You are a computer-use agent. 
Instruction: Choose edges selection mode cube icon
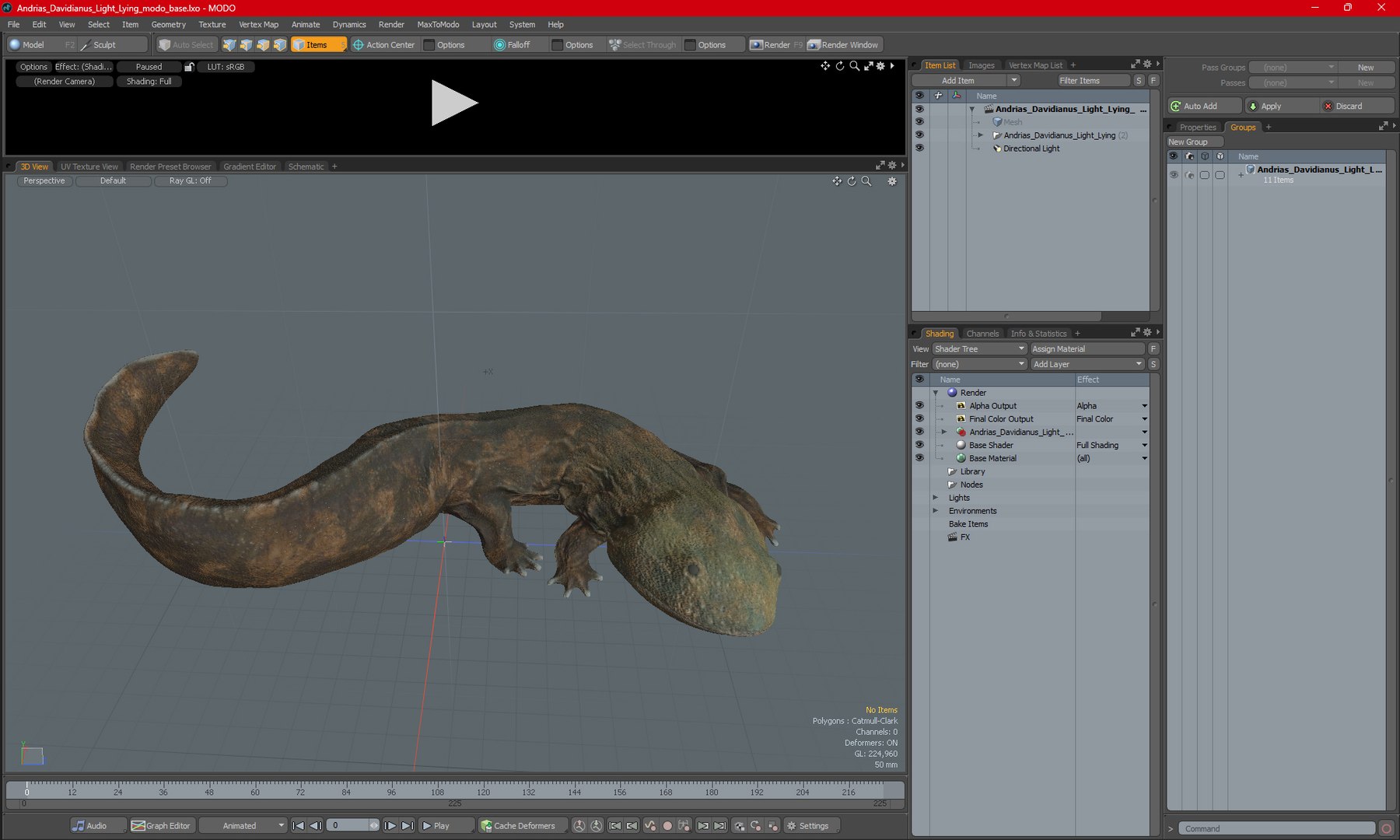(247, 45)
